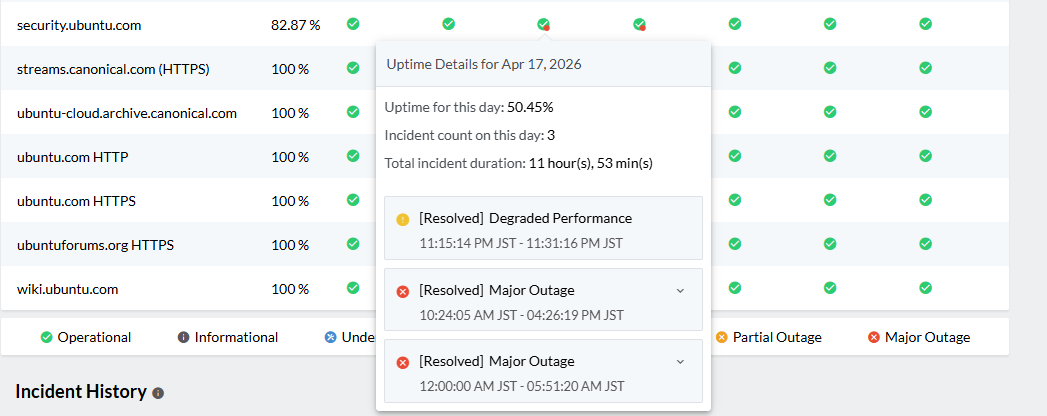
Task: Click leftmost check icon in wiki.ubuntu.com row
Action: 353,288
